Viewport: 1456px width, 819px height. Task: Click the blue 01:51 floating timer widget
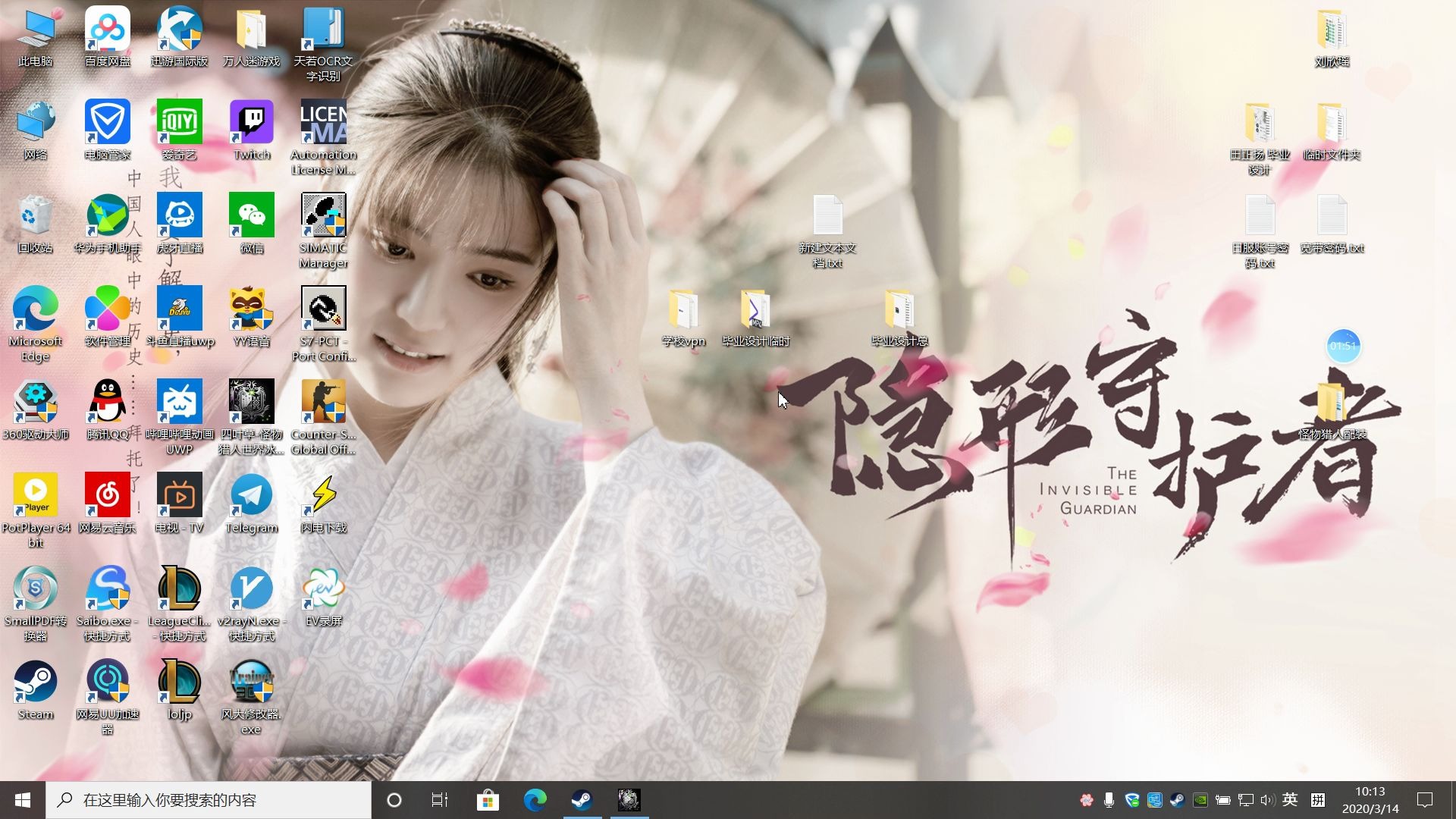[1343, 347]
